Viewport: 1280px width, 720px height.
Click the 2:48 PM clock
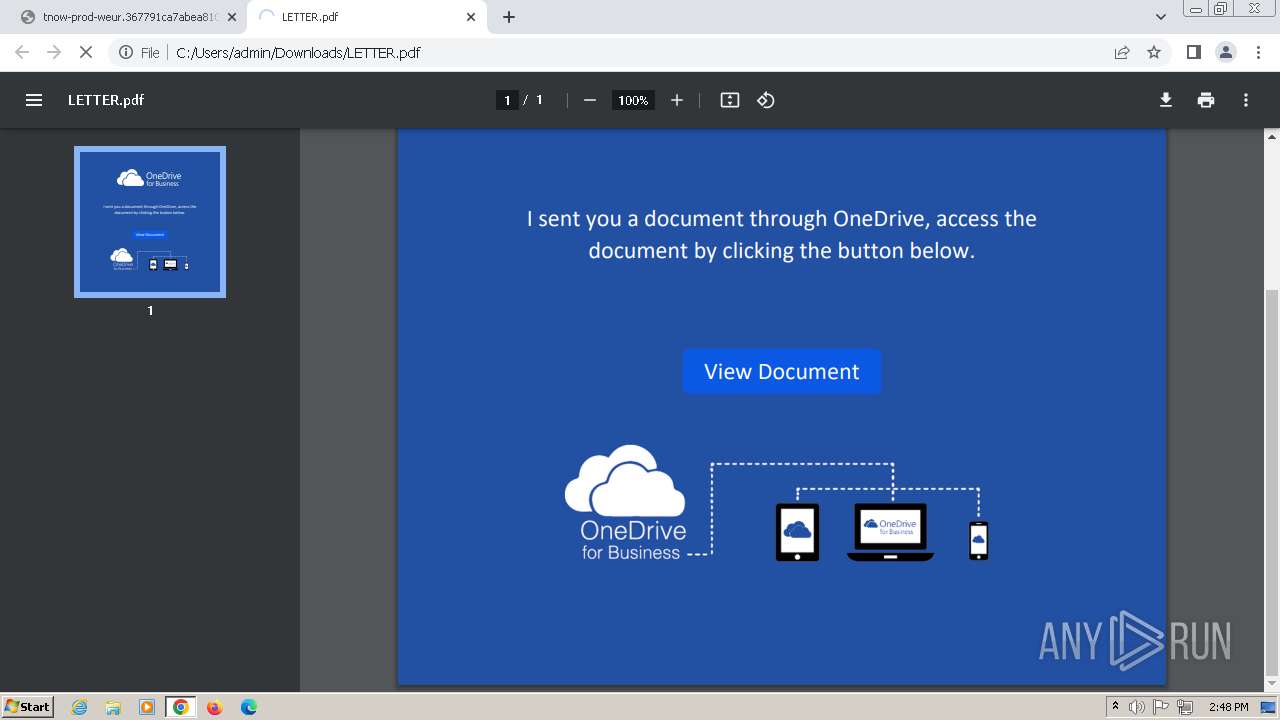(x=1228, y=707)
